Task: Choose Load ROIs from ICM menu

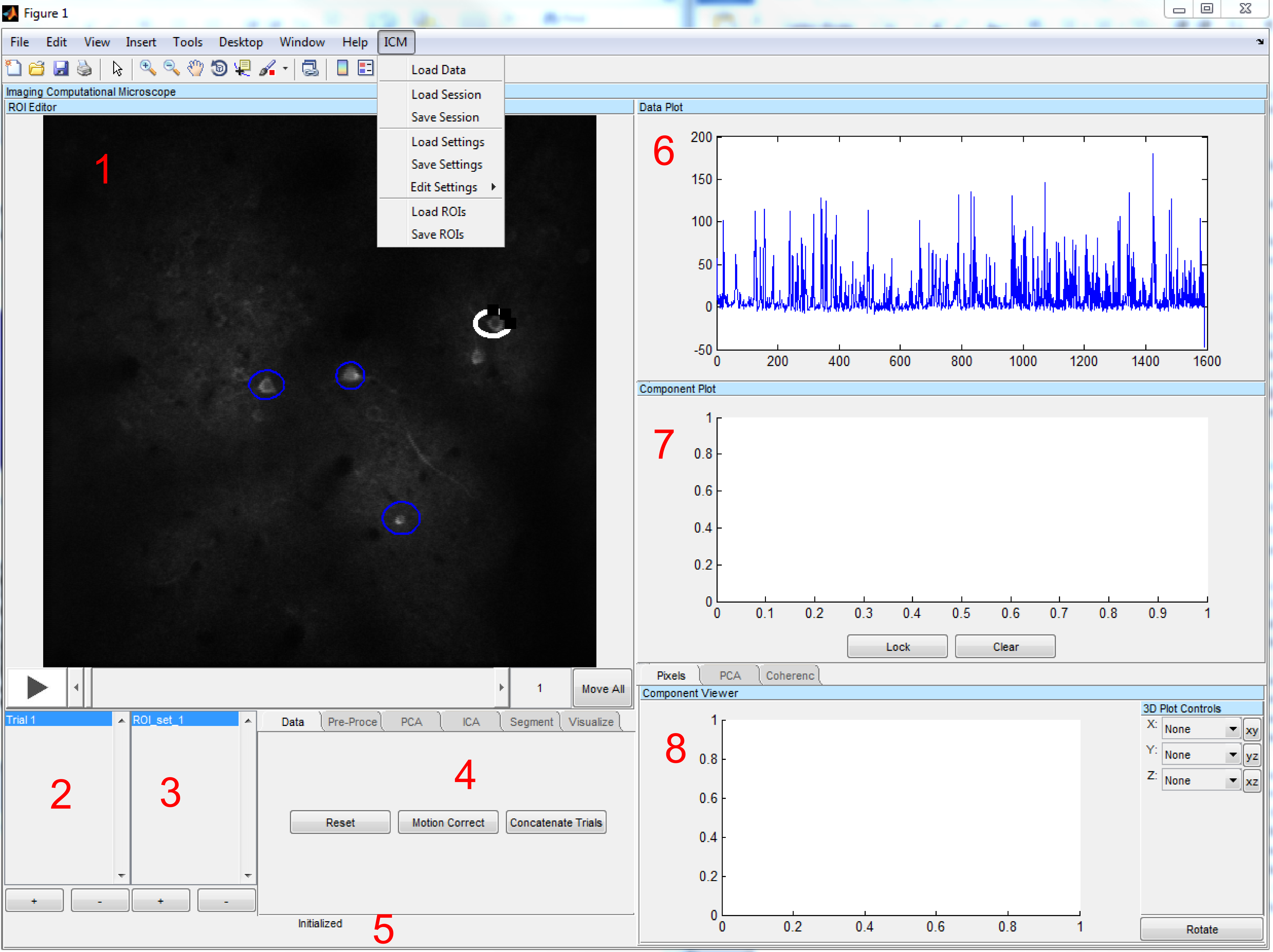Action: [x=439, y=212]
